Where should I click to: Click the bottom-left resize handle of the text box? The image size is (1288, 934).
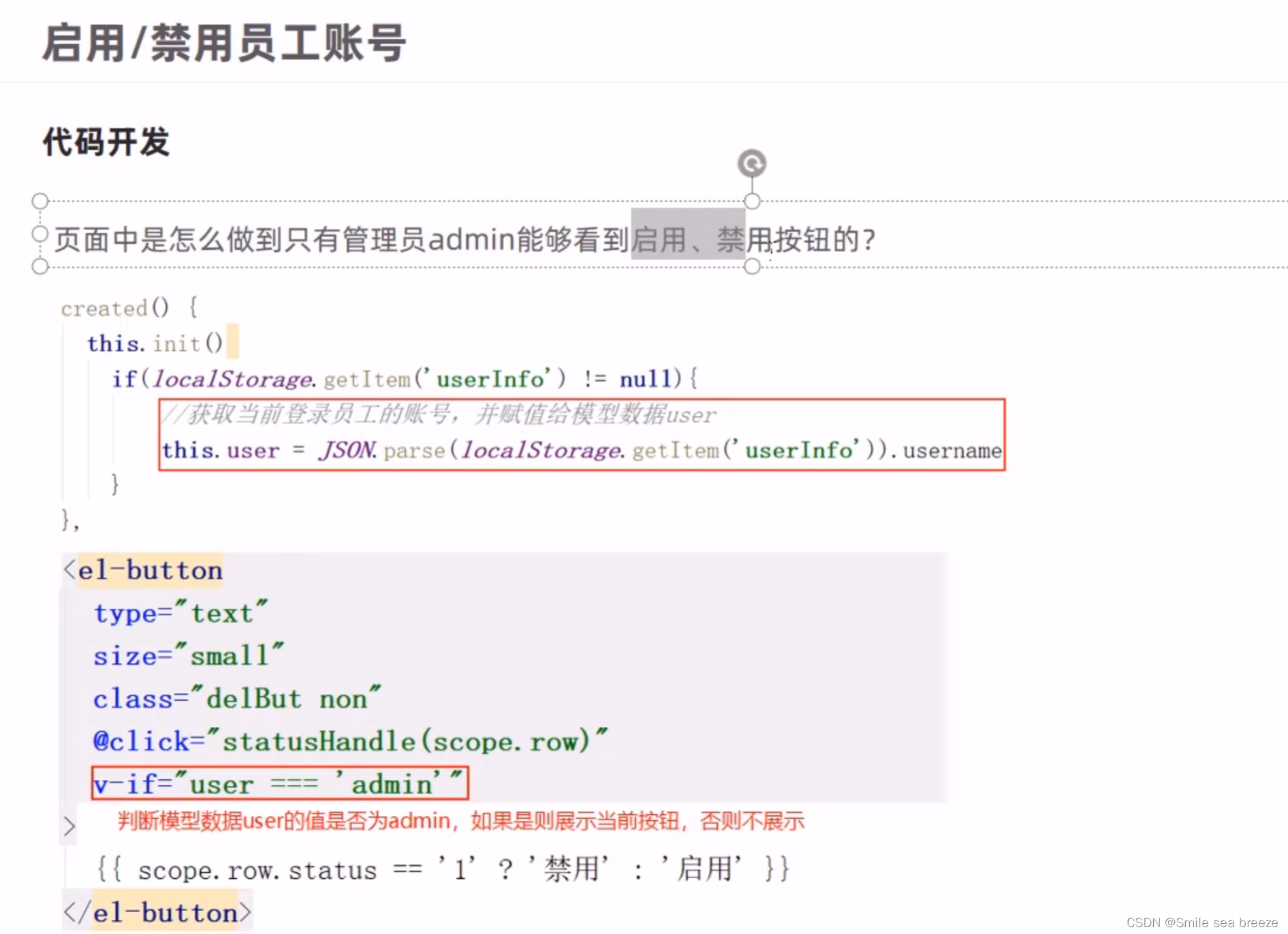tap(40, 266)
